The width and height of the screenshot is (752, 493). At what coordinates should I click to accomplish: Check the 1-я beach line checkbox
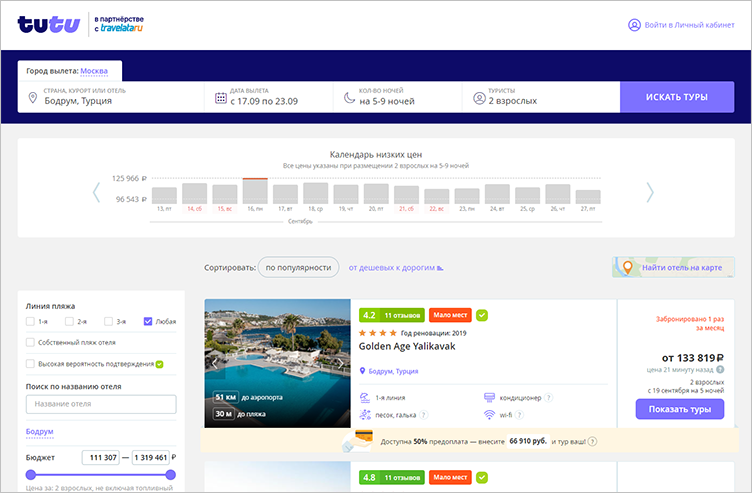(30, 321)
